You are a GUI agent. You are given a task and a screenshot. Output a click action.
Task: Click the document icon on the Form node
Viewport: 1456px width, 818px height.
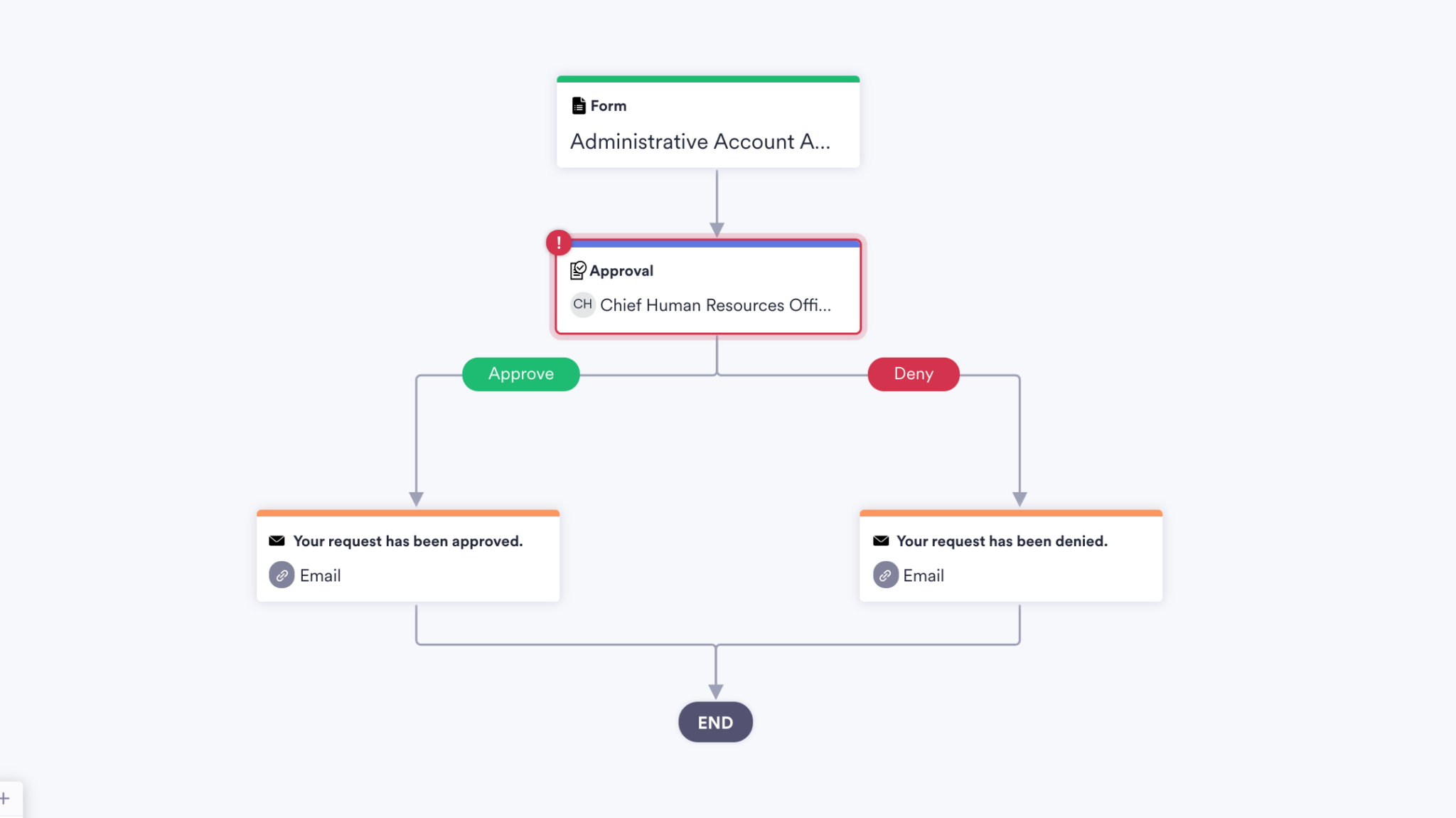point(577,105)
